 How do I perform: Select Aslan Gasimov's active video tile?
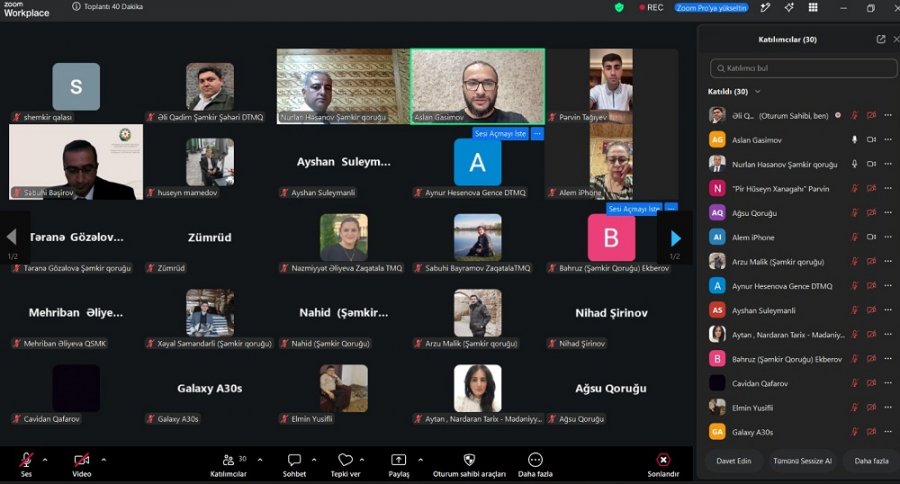pos(478,86)
